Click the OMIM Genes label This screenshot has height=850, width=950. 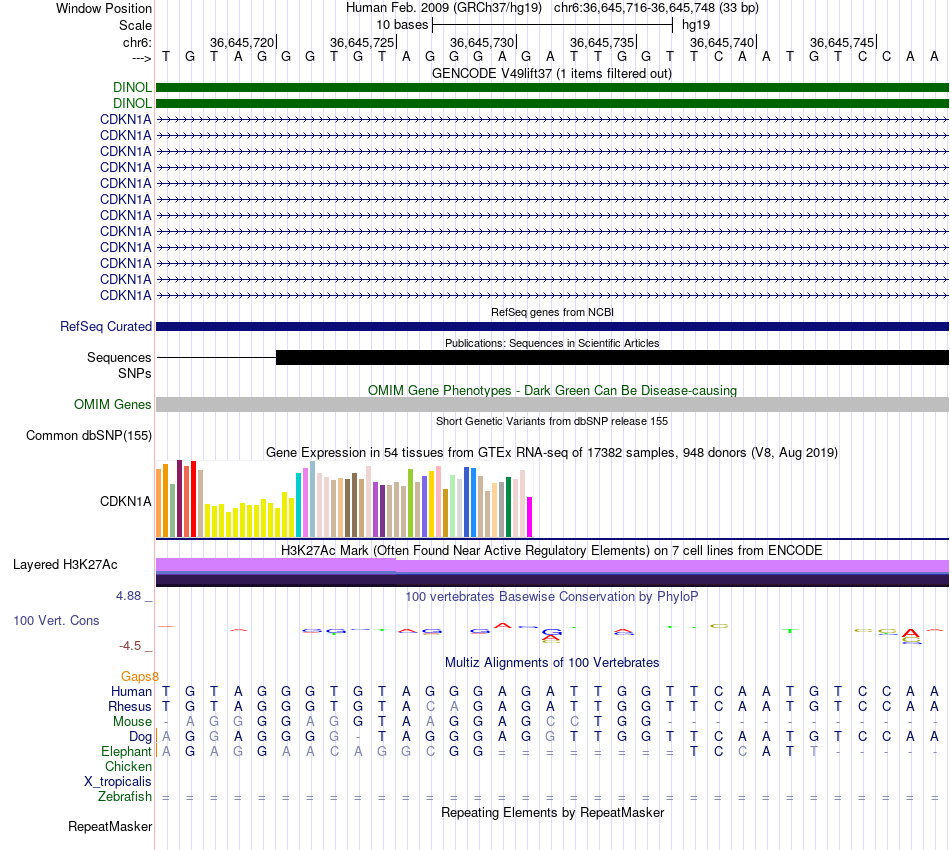pos(112,405)
